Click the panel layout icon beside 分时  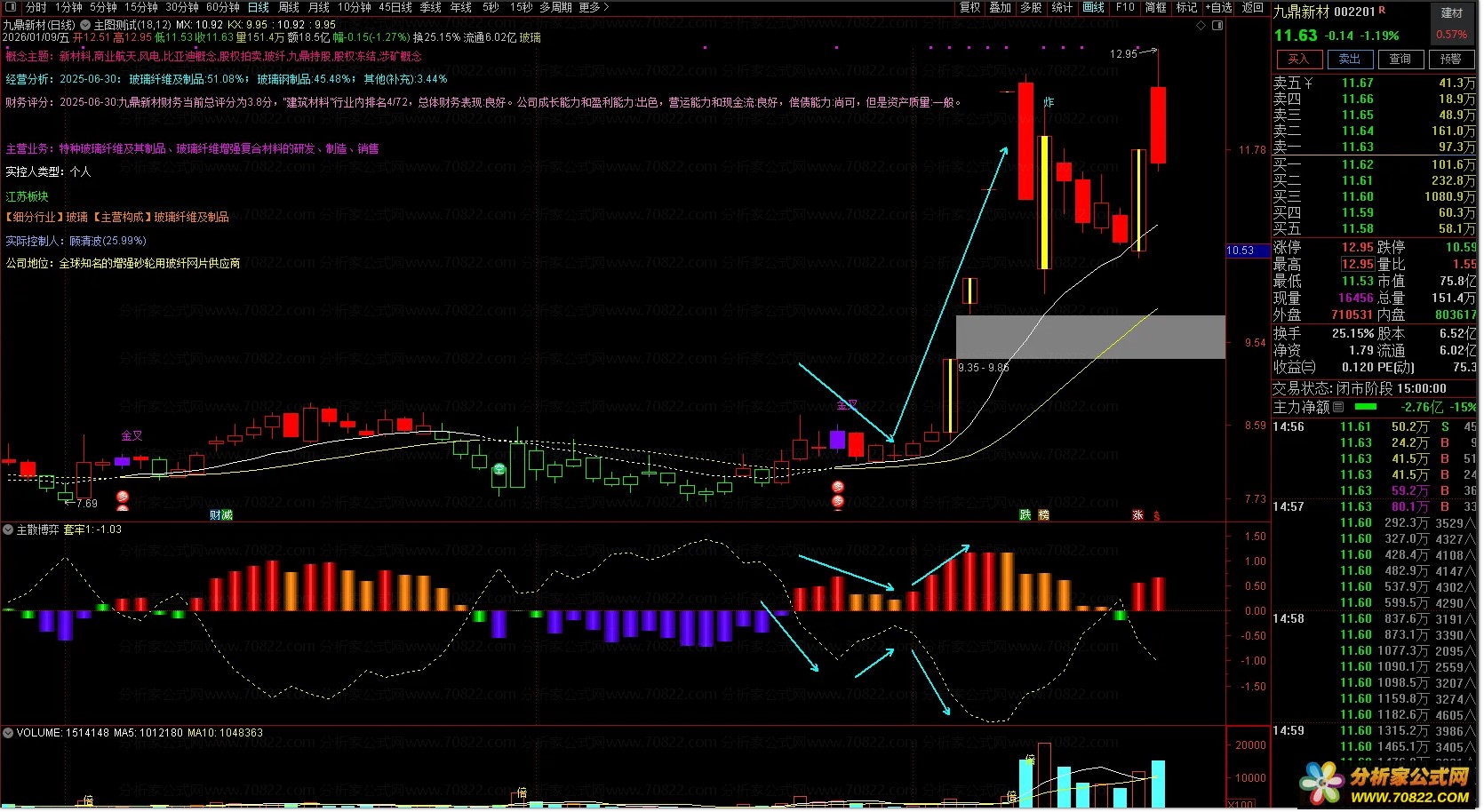(x=11, y=7)
